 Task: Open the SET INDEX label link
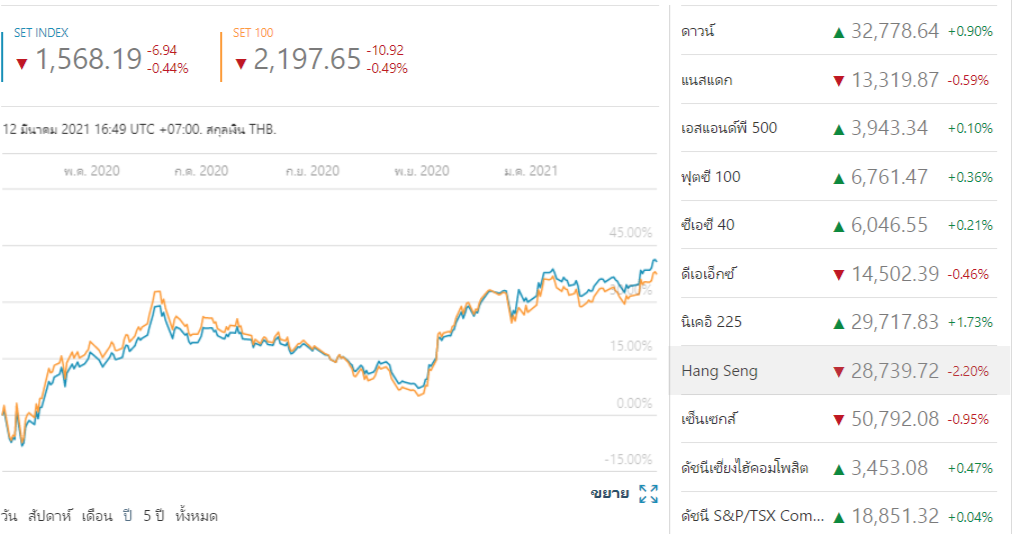(41, 33)
